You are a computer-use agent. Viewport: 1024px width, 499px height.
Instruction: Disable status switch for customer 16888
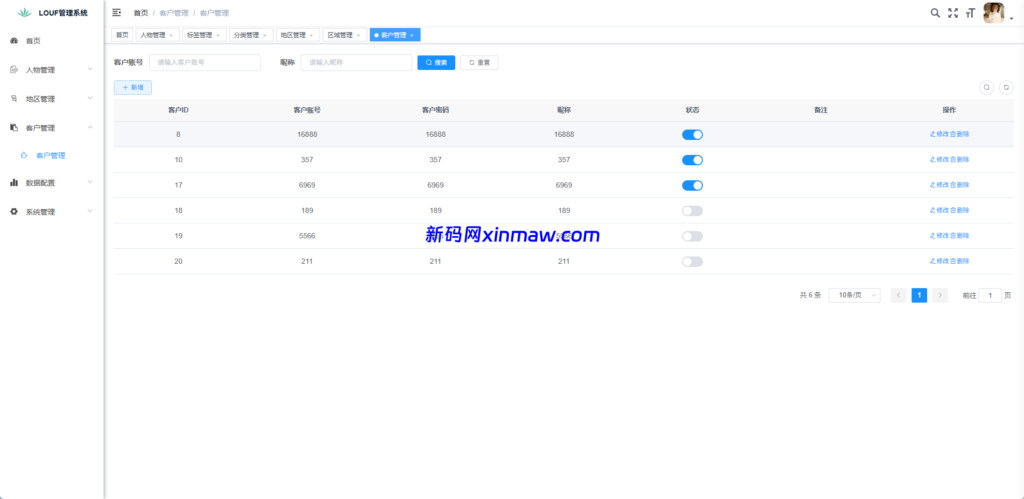(692, 135)
